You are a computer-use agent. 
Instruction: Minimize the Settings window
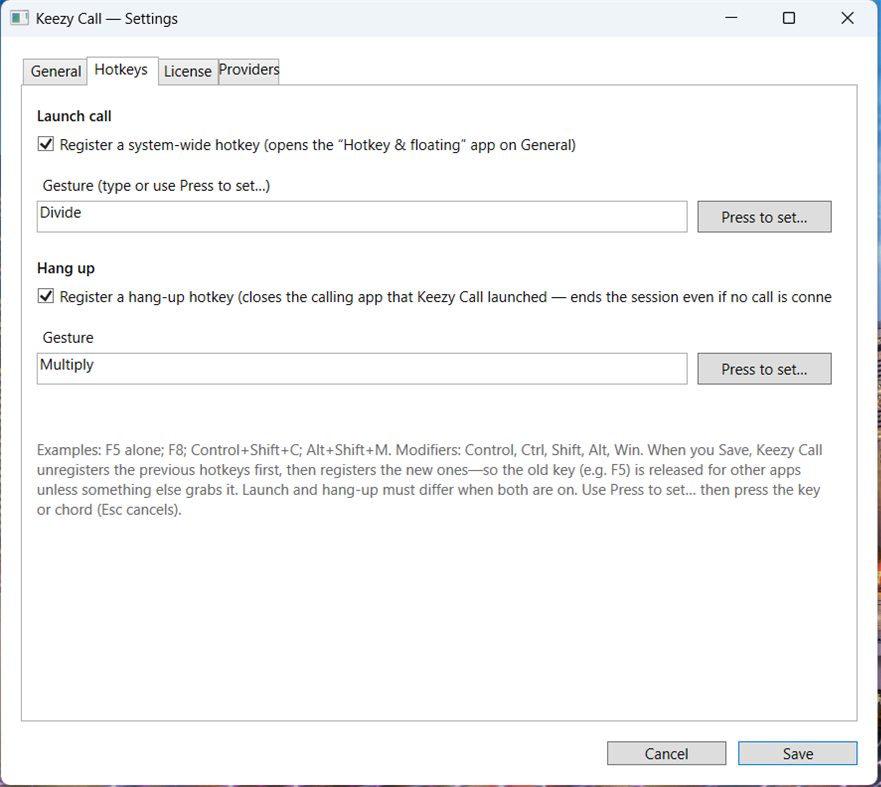coord(731,18)
